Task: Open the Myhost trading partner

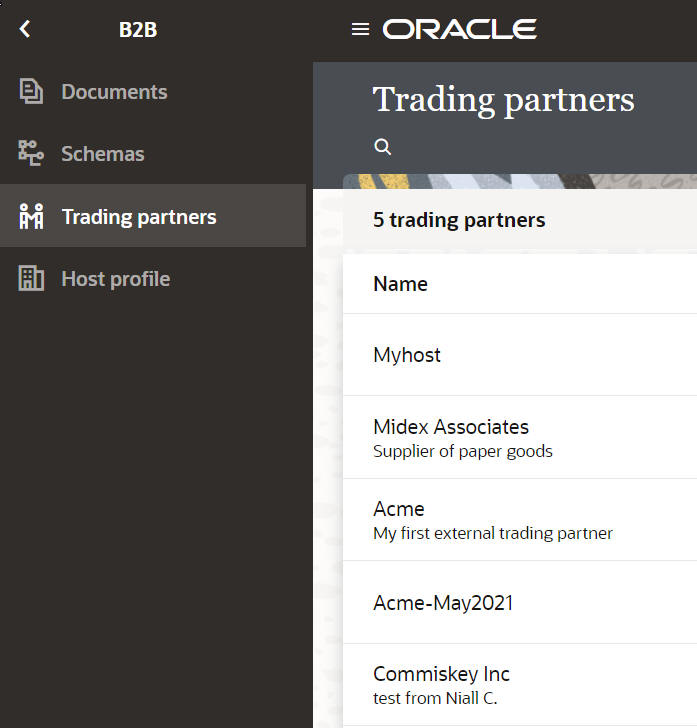Action: point(407,355)
